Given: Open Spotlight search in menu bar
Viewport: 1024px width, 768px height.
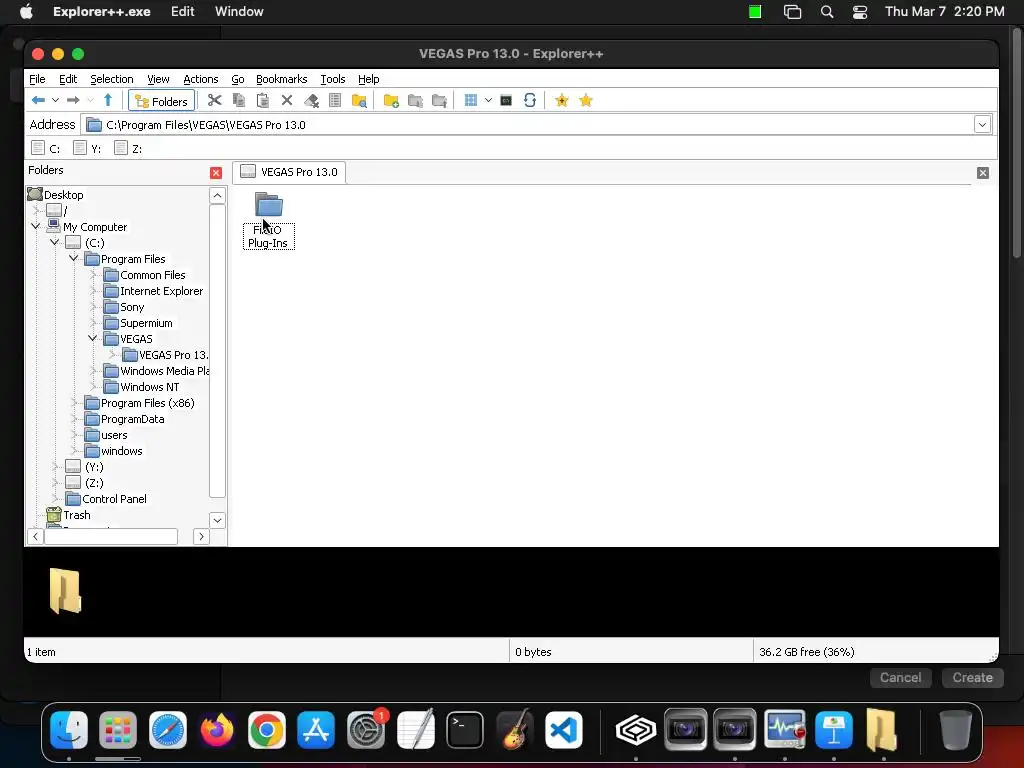Looking at the screenshot, I should (827, 12).
